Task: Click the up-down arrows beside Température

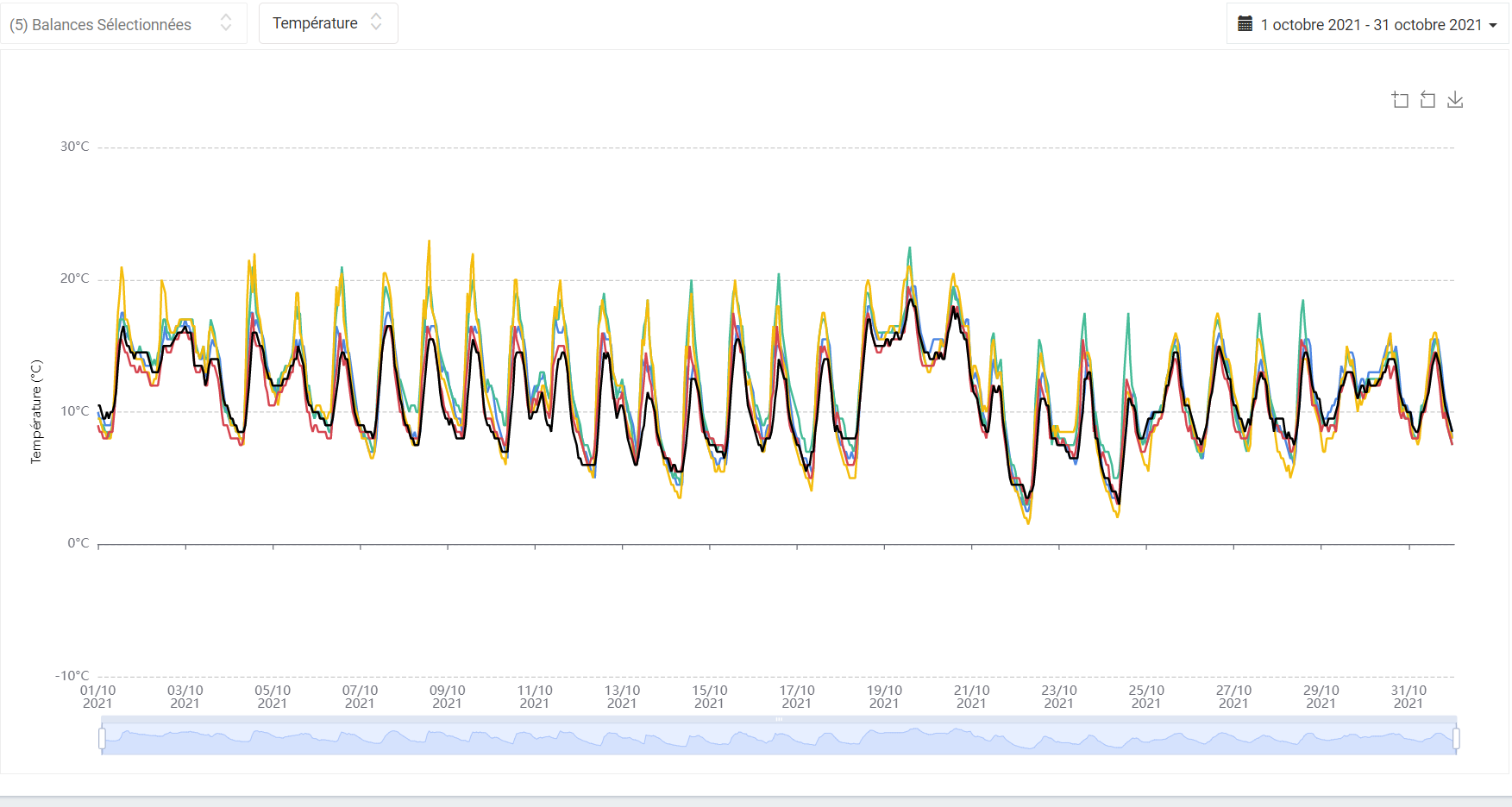Action: pos(376,22)
